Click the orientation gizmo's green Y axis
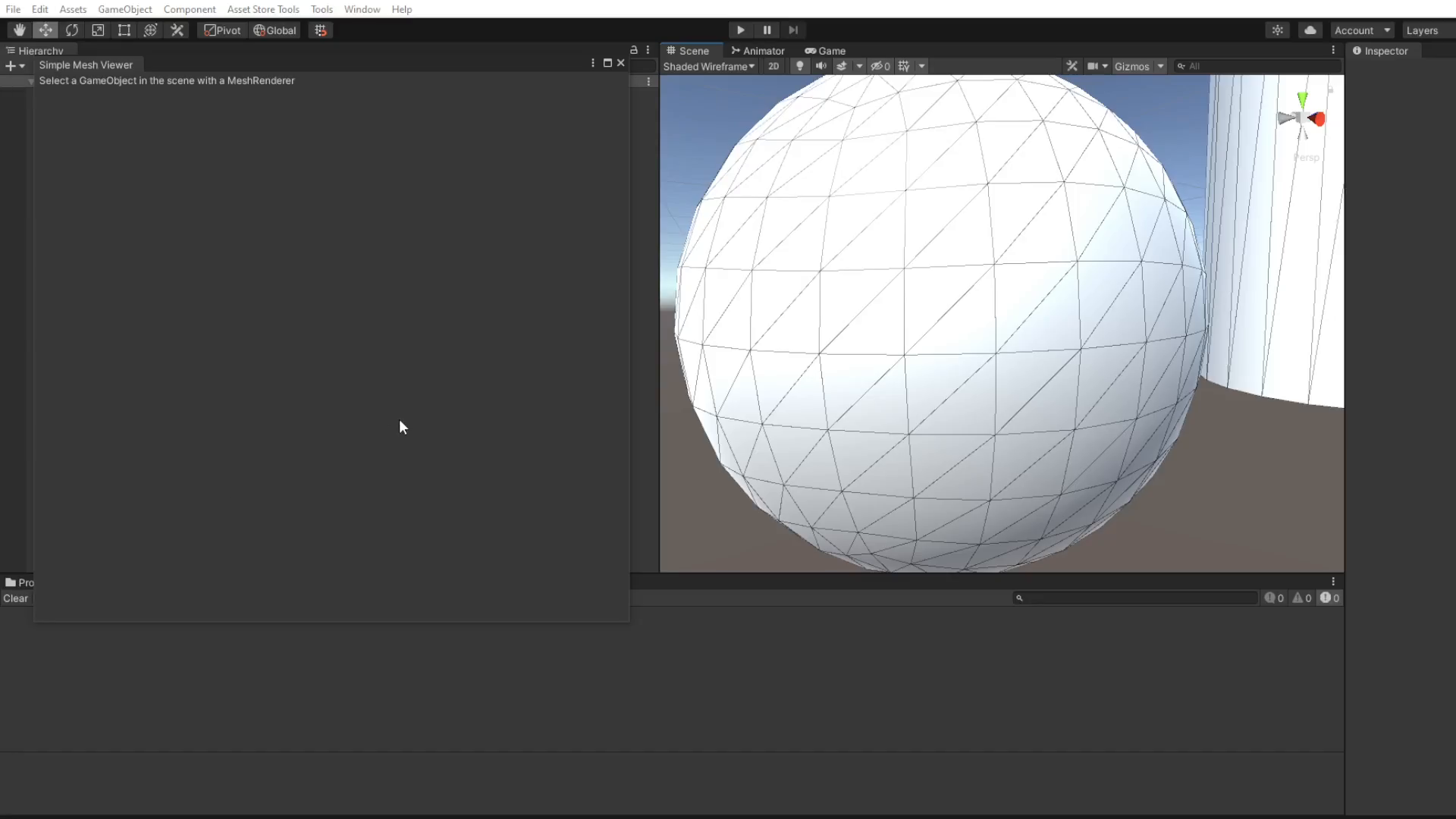Screen dimensions: 1456x819 click(1302, 99)
